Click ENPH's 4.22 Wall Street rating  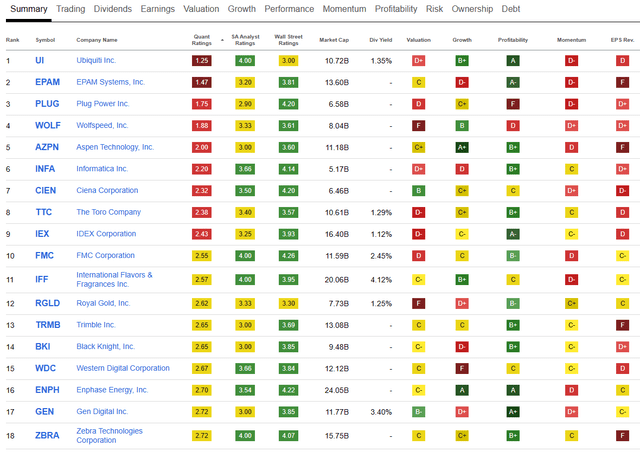[x=289, y=390]
